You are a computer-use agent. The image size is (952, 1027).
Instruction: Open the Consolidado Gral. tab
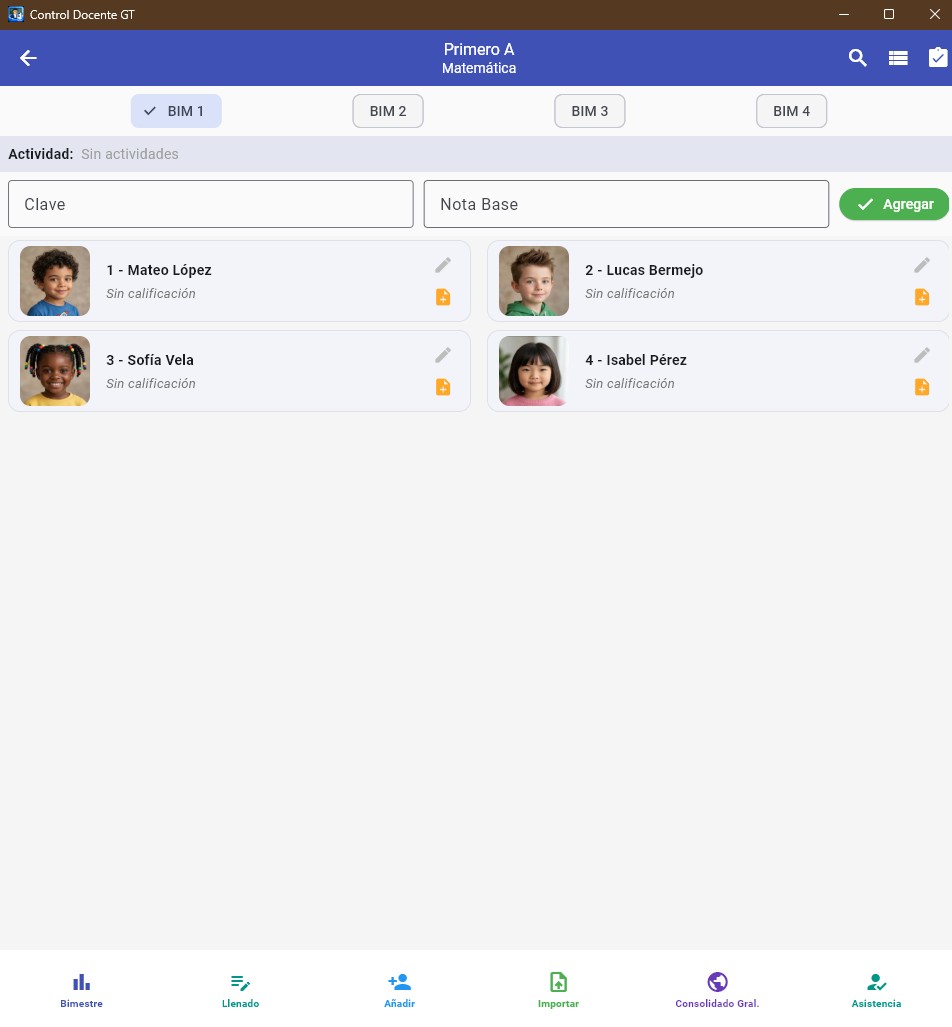(717, 990)
